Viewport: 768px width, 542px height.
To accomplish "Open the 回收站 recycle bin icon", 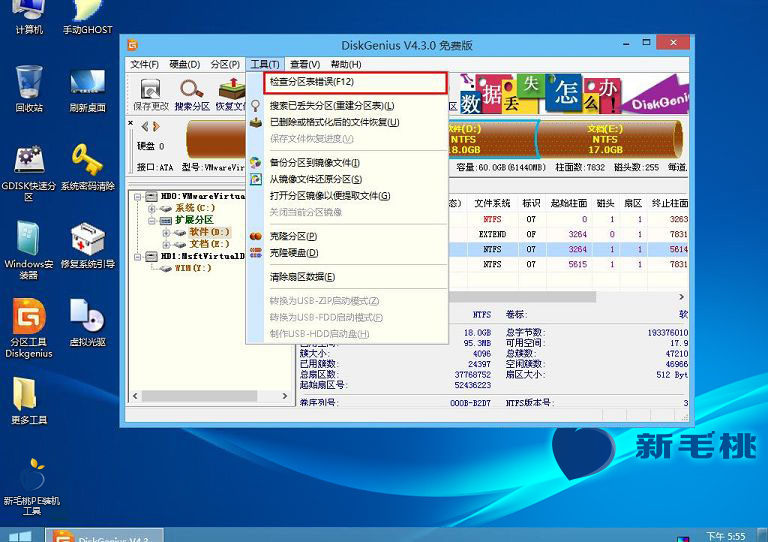I will tap(28, 88).
